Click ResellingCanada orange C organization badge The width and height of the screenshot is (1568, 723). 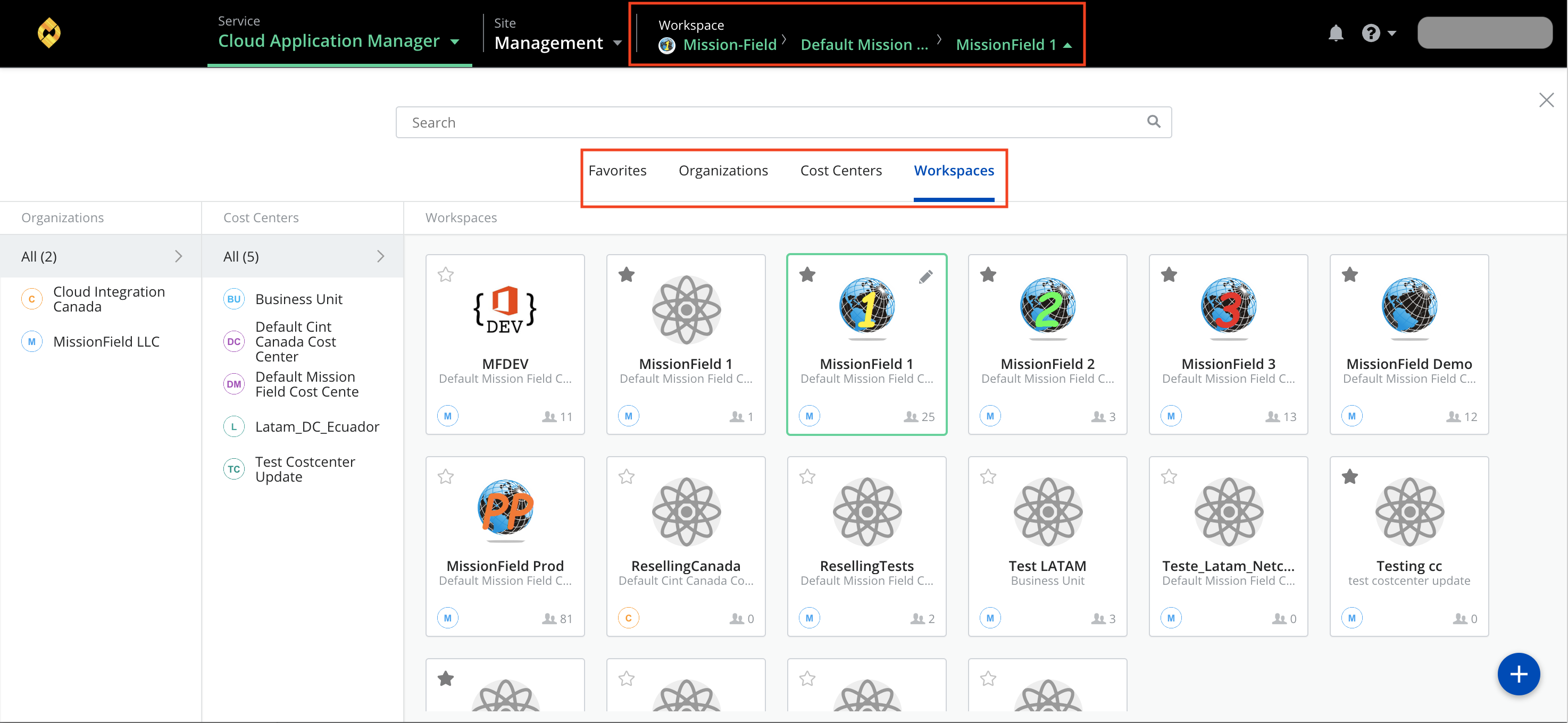click(x=628, y=618)
